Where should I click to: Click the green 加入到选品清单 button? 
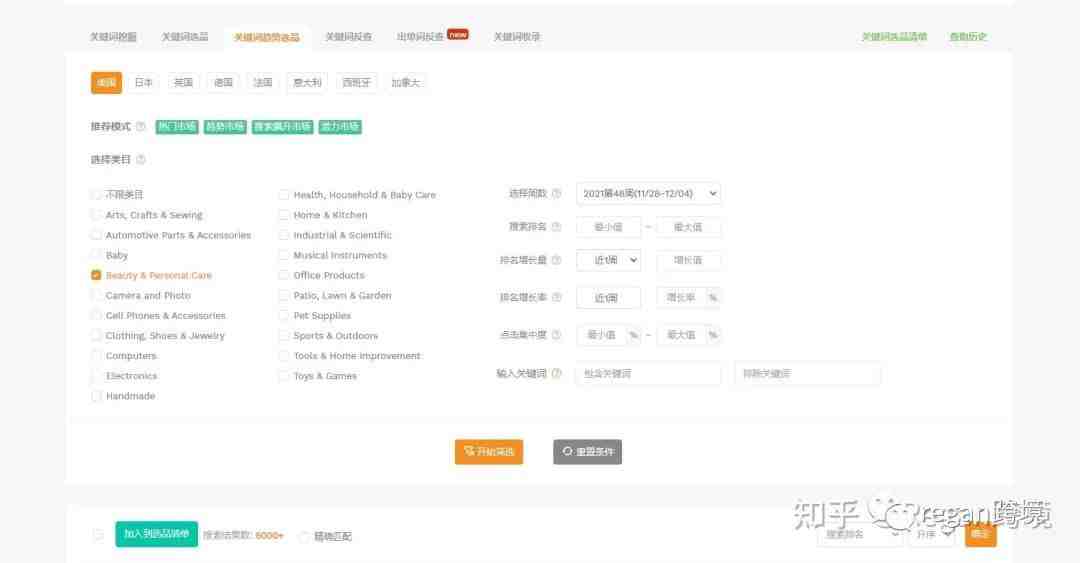(x=156, y=534)
